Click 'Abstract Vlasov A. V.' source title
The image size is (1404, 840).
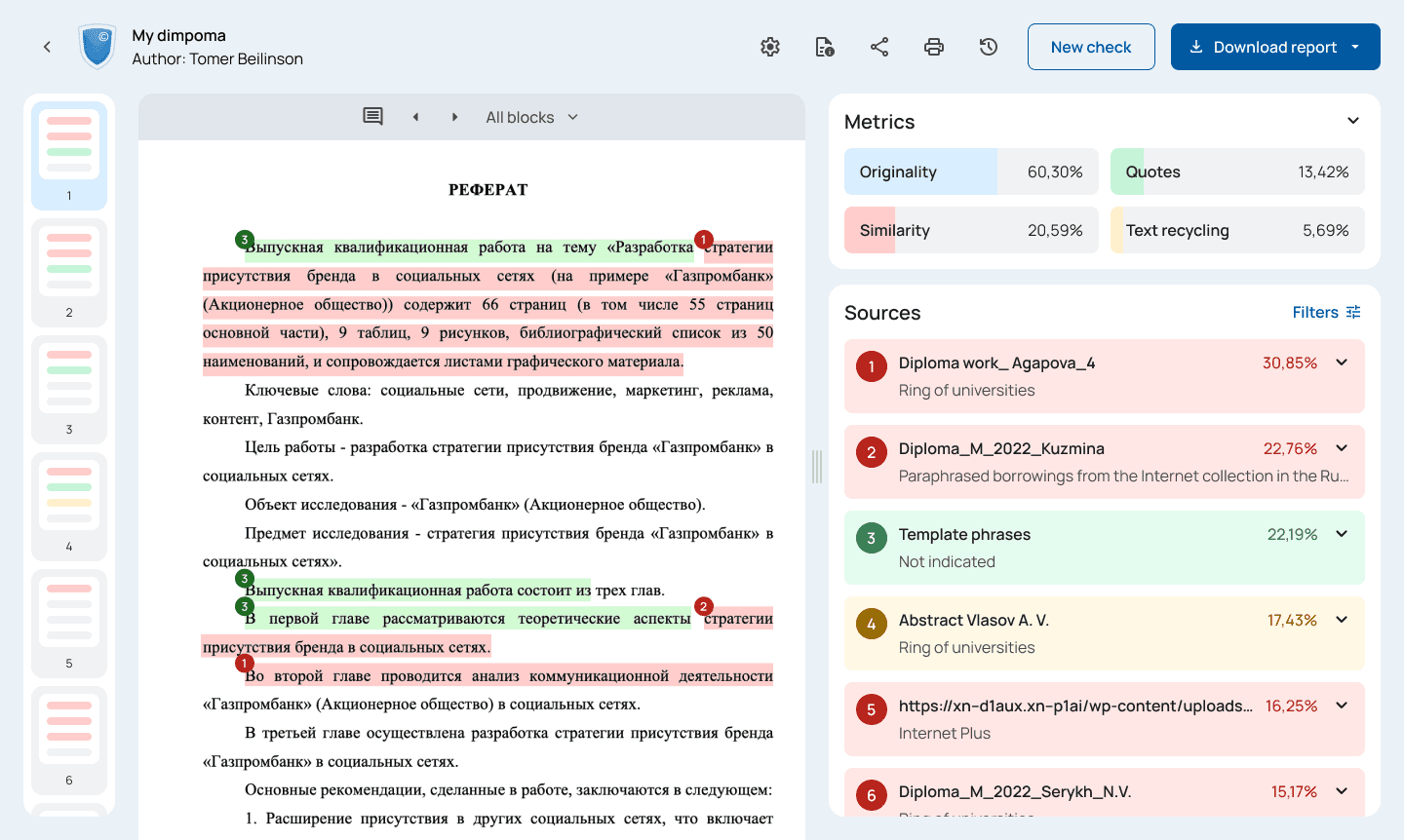(974, 620)
